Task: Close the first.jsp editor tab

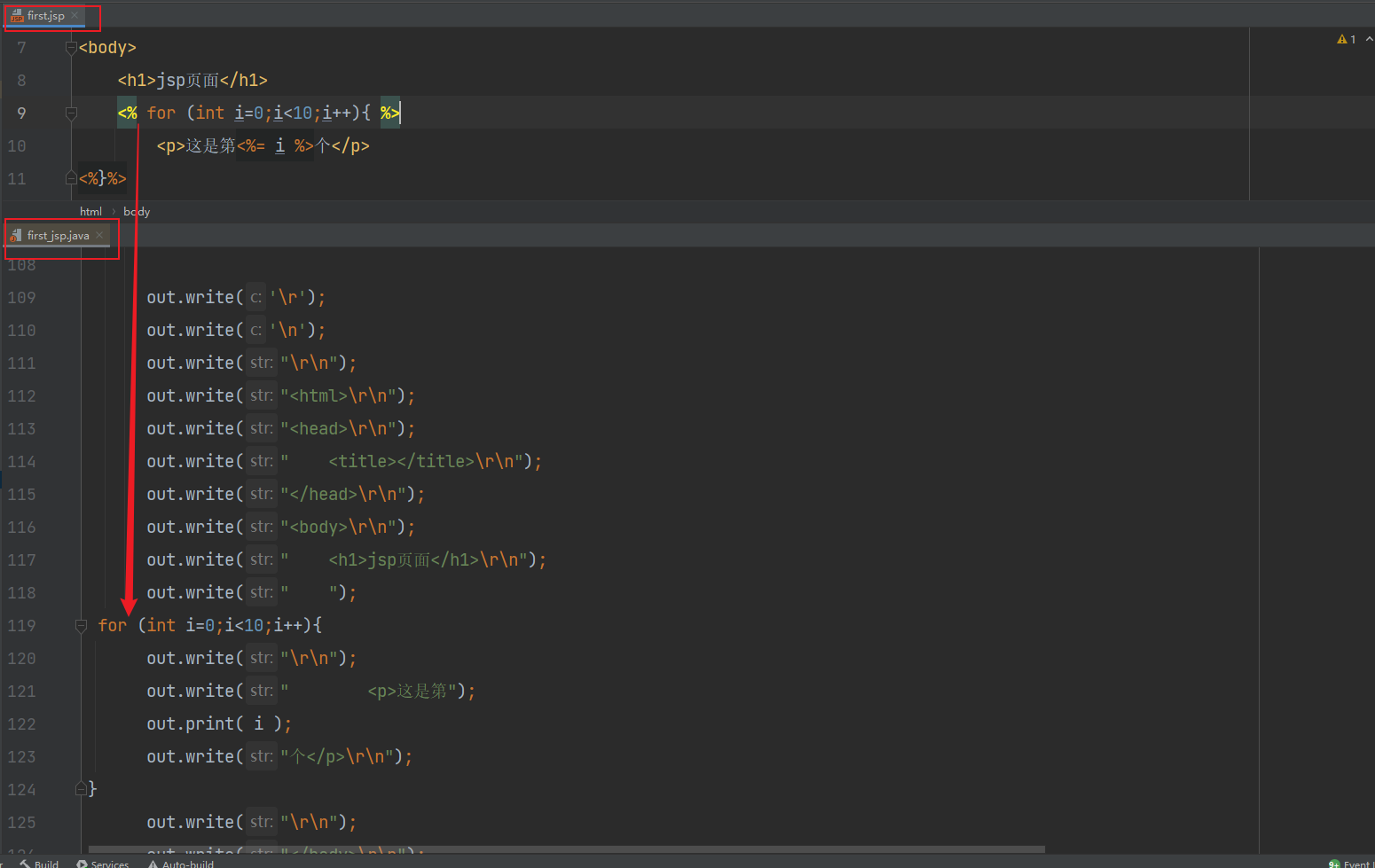Action: pos(75,15)
